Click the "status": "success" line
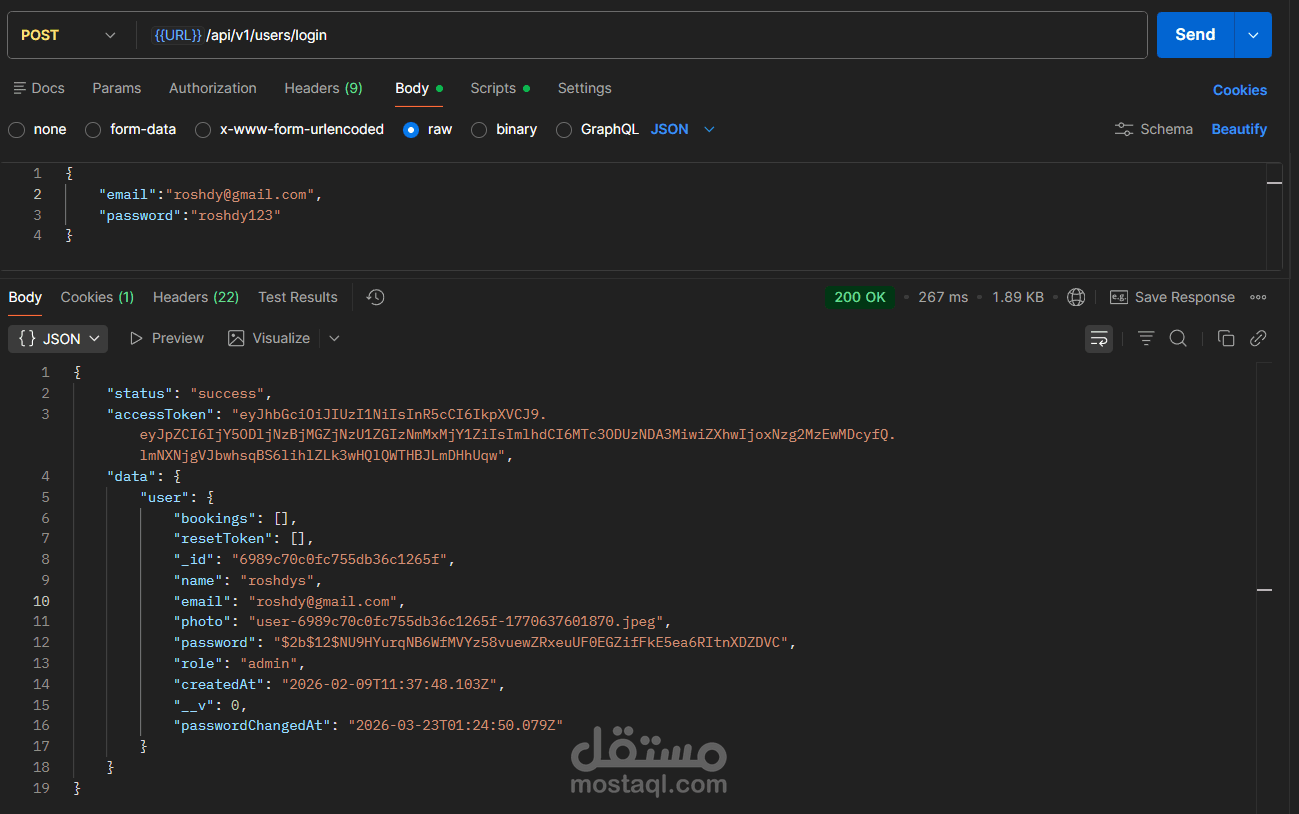1299x814 pixels. pyautogui.click(x=189, y=393)
